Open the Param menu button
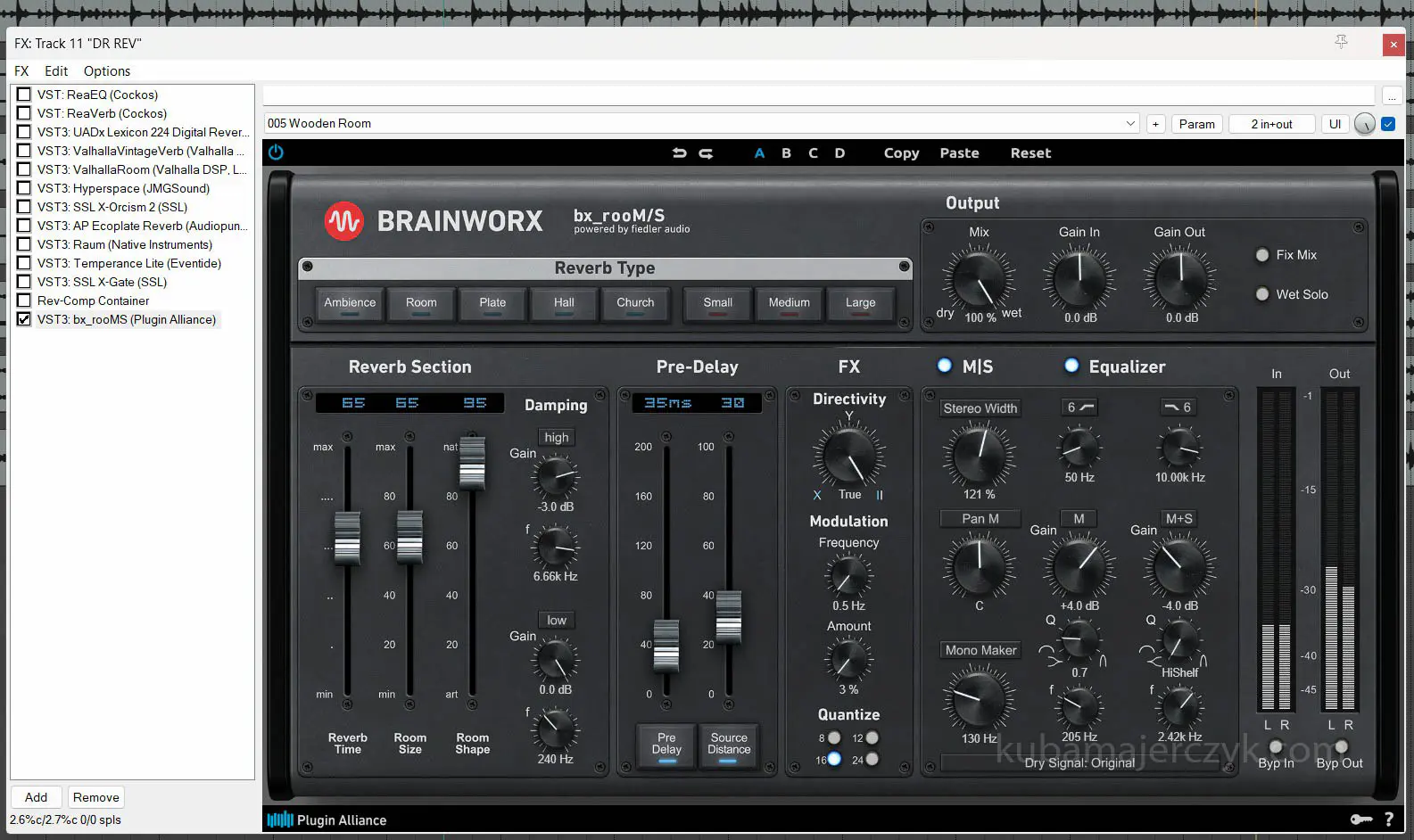1414x840 pixels. (x=1196, y=124)
